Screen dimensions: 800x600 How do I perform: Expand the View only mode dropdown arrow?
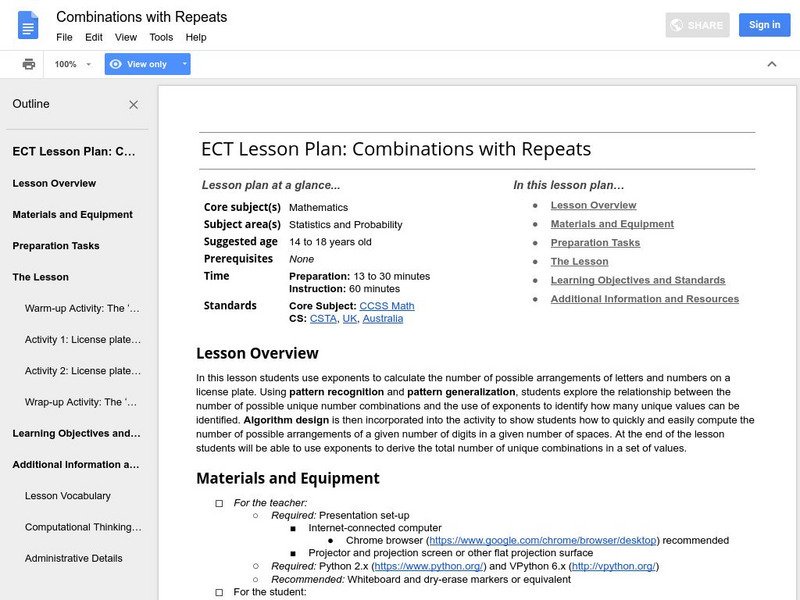[x=184, y=64]
